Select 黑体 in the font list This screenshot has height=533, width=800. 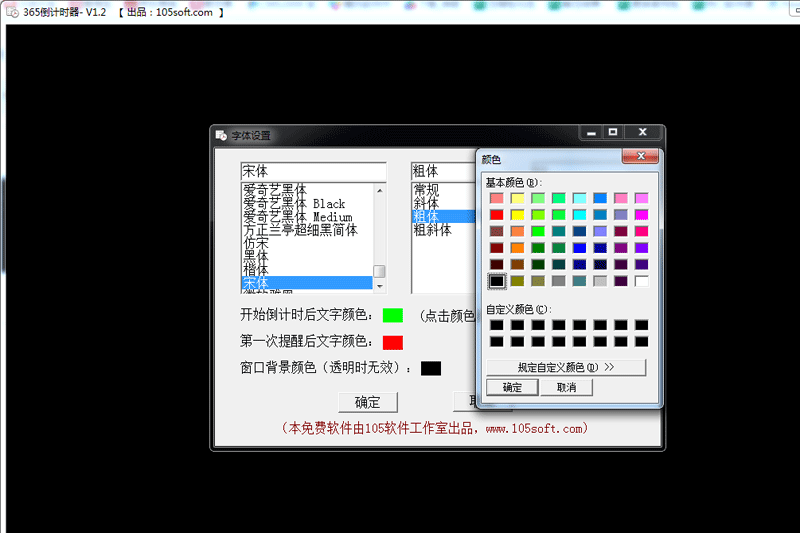[x=256, y=257]
